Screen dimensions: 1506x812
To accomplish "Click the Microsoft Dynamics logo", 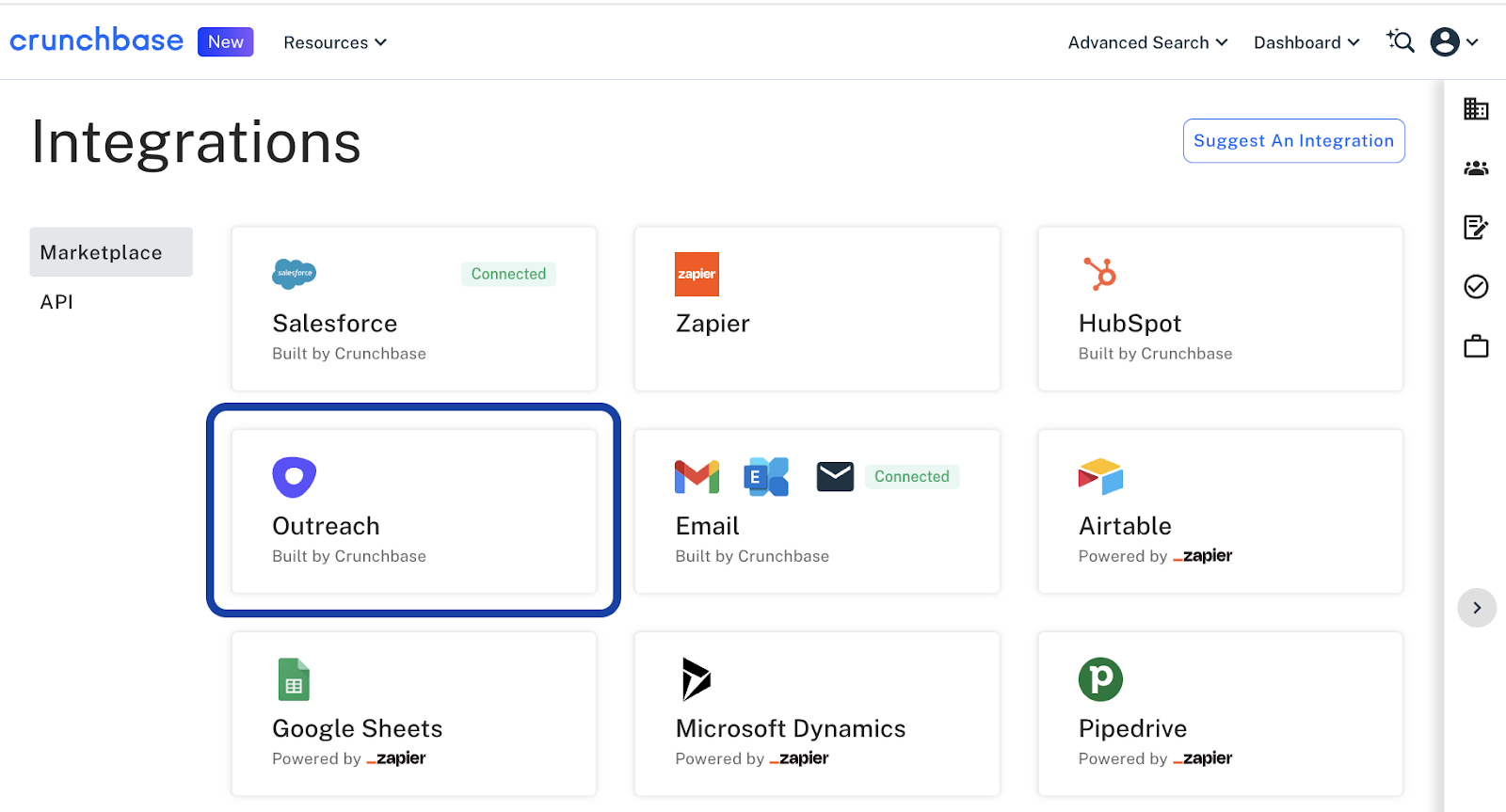I will (x=696, y=679).
